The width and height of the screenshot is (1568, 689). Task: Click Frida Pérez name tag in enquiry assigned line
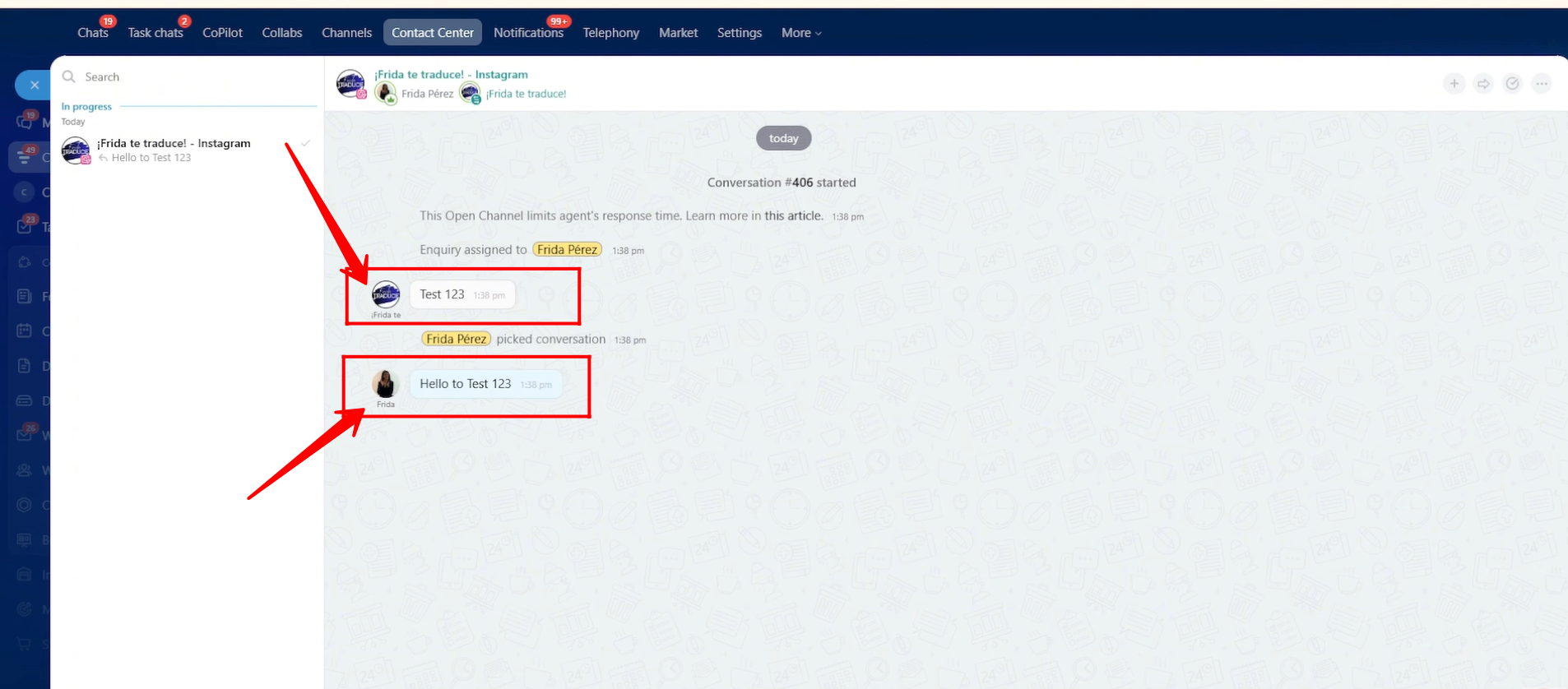click(567, 249)
